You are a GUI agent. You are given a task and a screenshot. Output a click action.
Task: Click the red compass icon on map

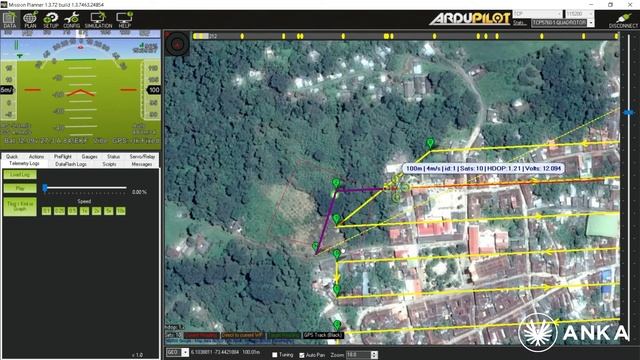click(x=177, y=44)
